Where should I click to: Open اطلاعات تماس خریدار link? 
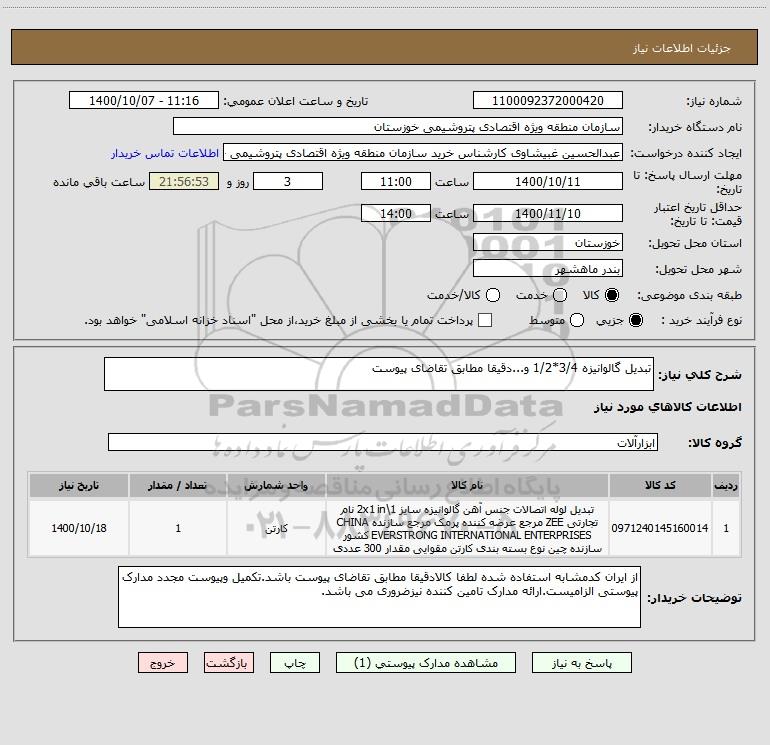(165, 153)
